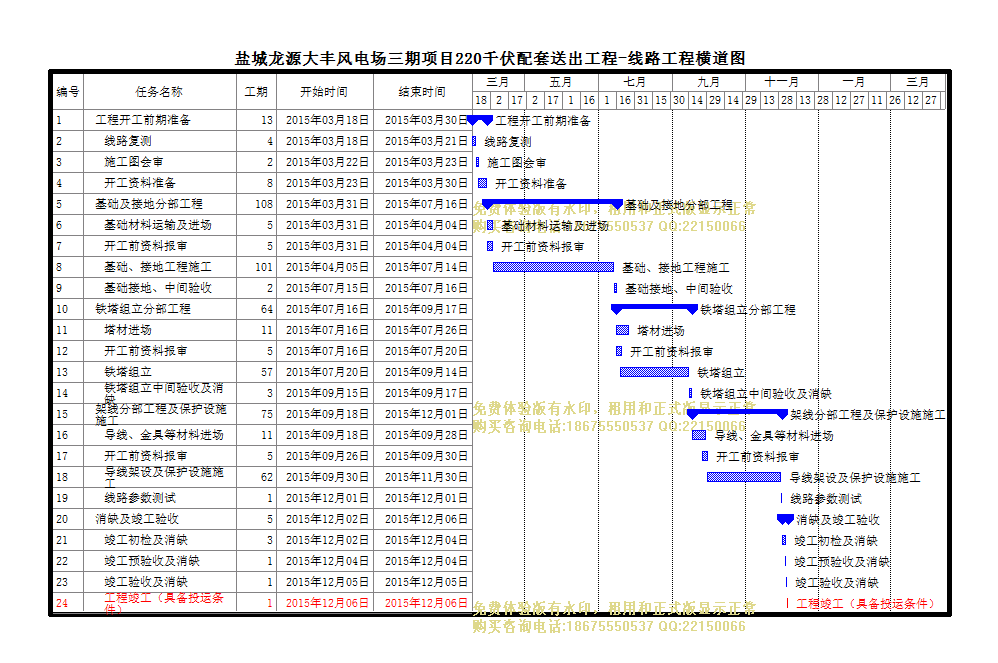This screenshot has width=998, height=663.
Task: Click 竣工初检及消缺 in the task name column
Action: [146, 540]
